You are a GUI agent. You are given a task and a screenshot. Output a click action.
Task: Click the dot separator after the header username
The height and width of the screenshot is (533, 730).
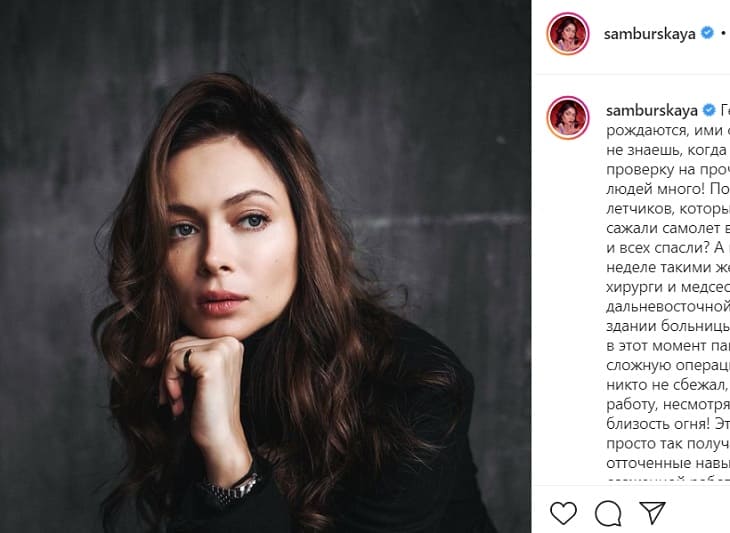722,33
